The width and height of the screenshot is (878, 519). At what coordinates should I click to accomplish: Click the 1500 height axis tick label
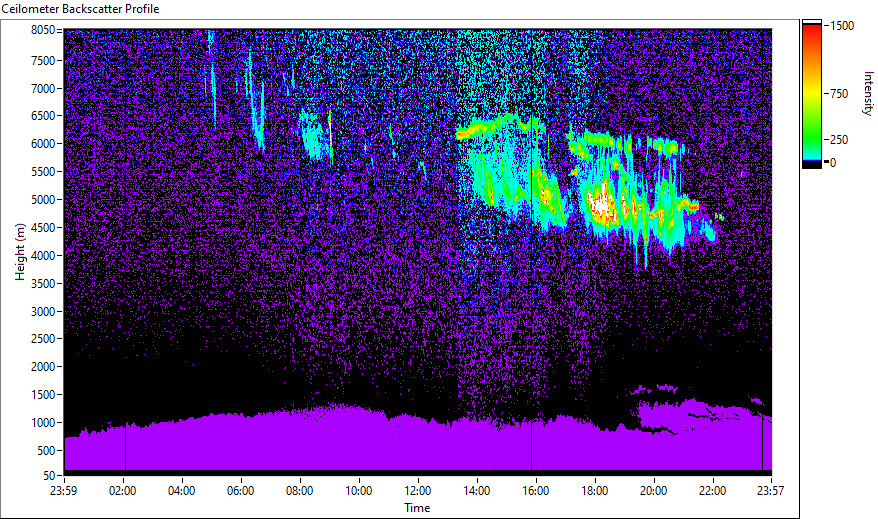(43, 395)
